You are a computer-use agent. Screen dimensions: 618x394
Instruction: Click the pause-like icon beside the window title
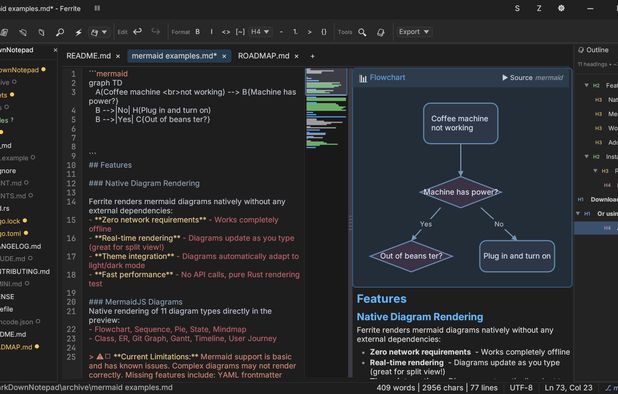click(97, 8)
